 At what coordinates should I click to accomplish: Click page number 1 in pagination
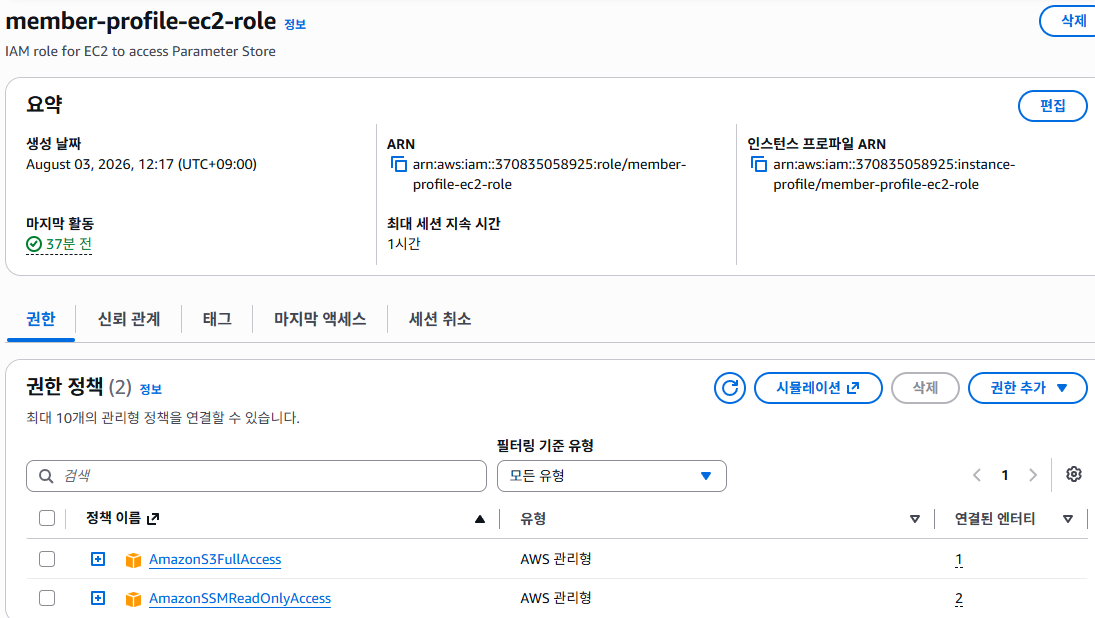click(1005, 476)
